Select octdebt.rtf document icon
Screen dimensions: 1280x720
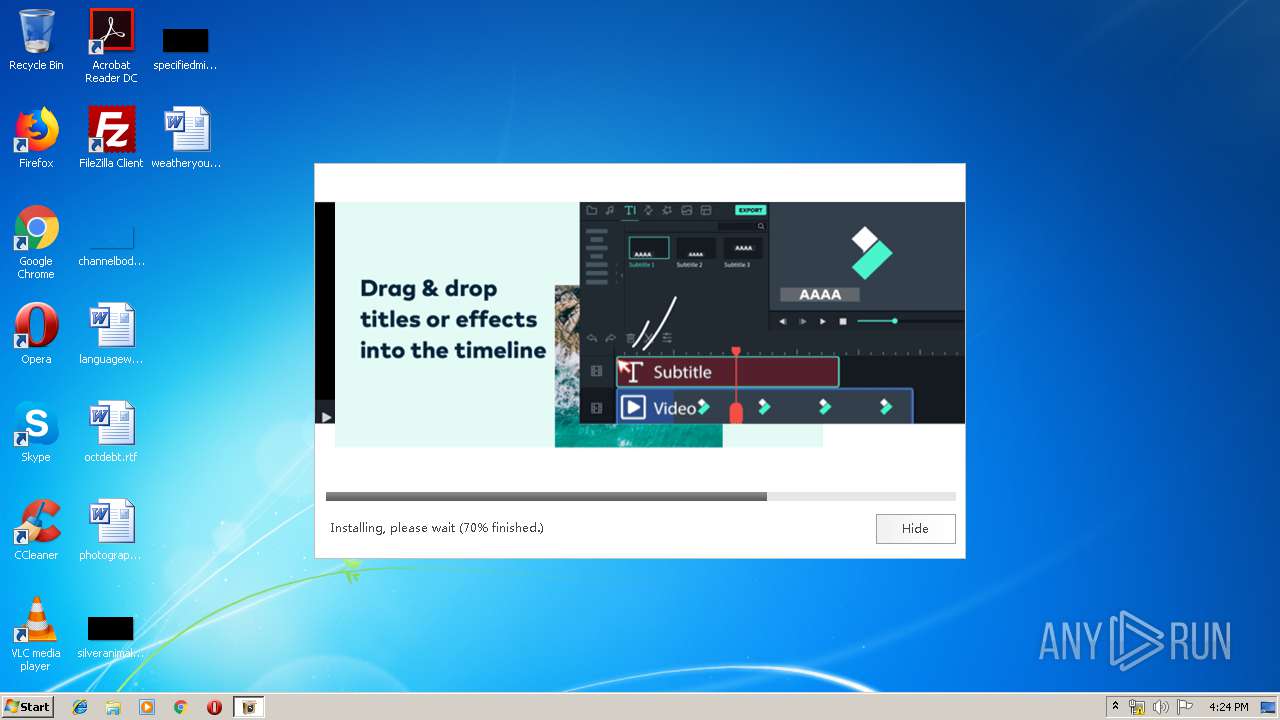111,432
